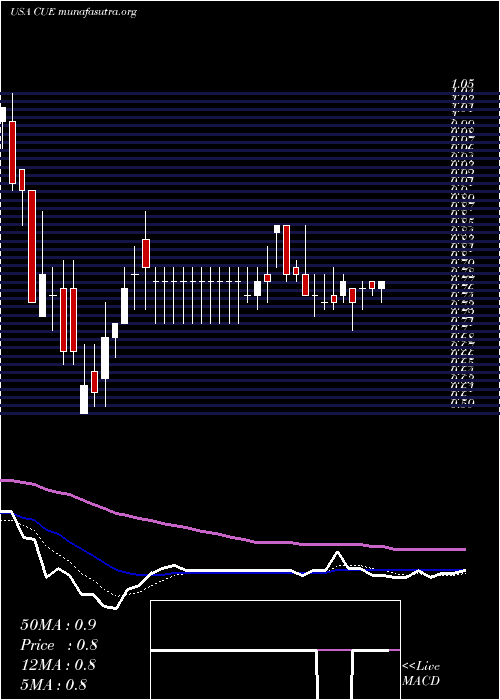This screenshot has width=500, height=700.
Task: Click the 1.05 price axis label
Action: click(462, 84)
